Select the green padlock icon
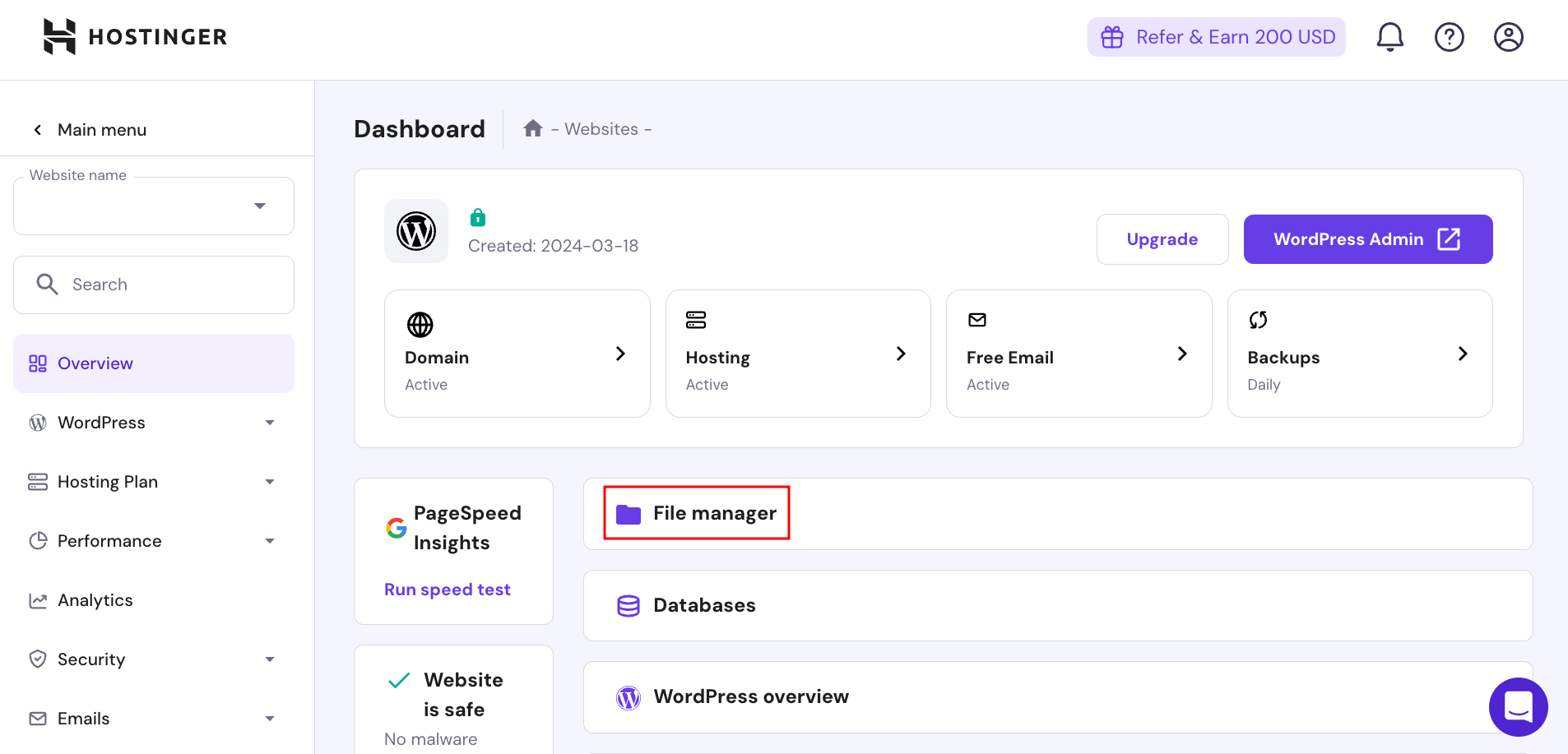The width and height of the screenshot is (1568, 754). [478, 217]
